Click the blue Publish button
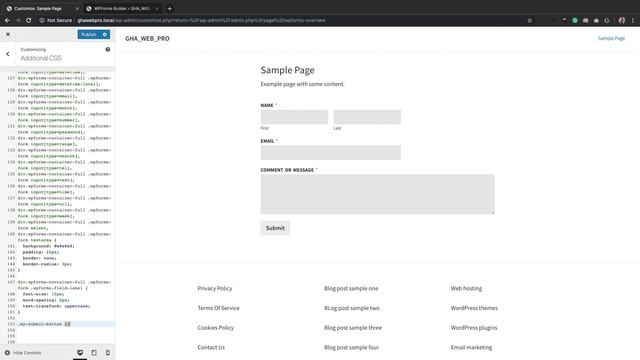 89,34
